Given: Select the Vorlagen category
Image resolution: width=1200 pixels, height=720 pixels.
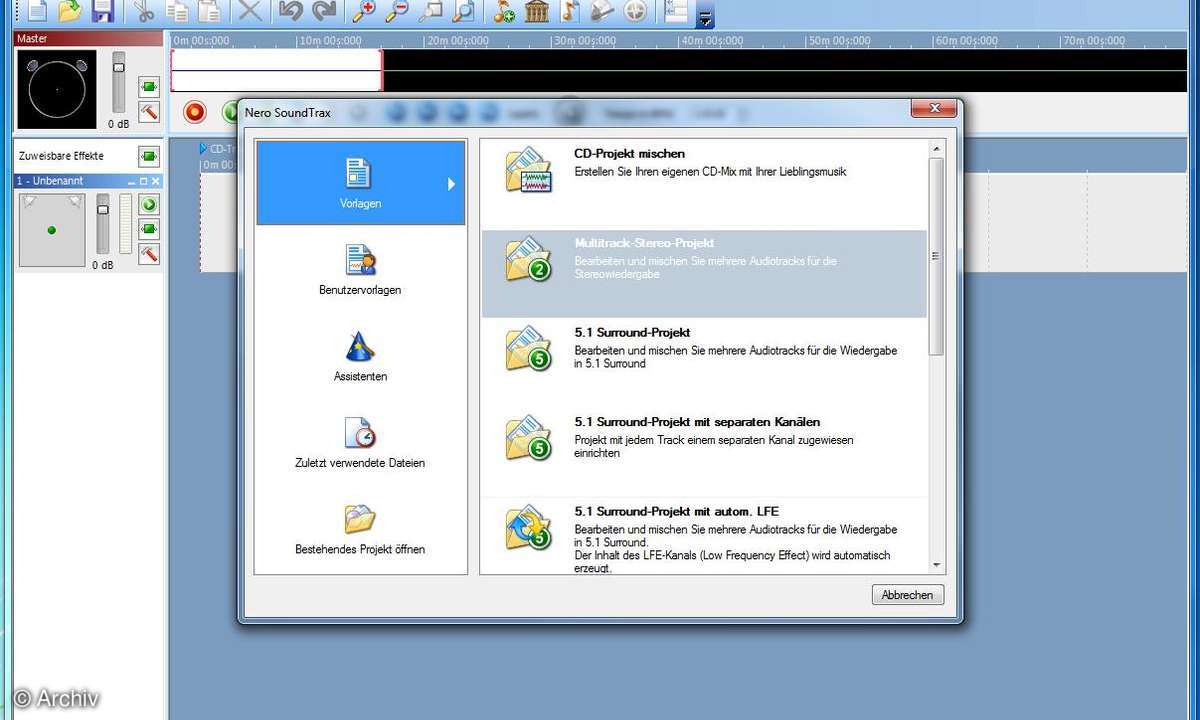Looking at the screenshot, I should click(x=361, y=183).
